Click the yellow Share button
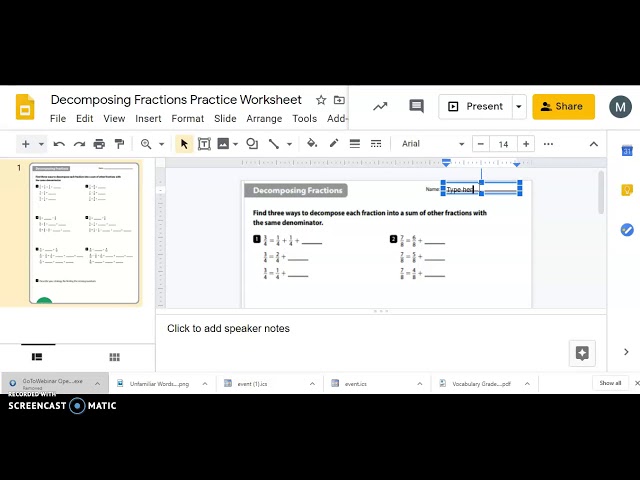The image size is (640, 480). click(x=563, y=107)
